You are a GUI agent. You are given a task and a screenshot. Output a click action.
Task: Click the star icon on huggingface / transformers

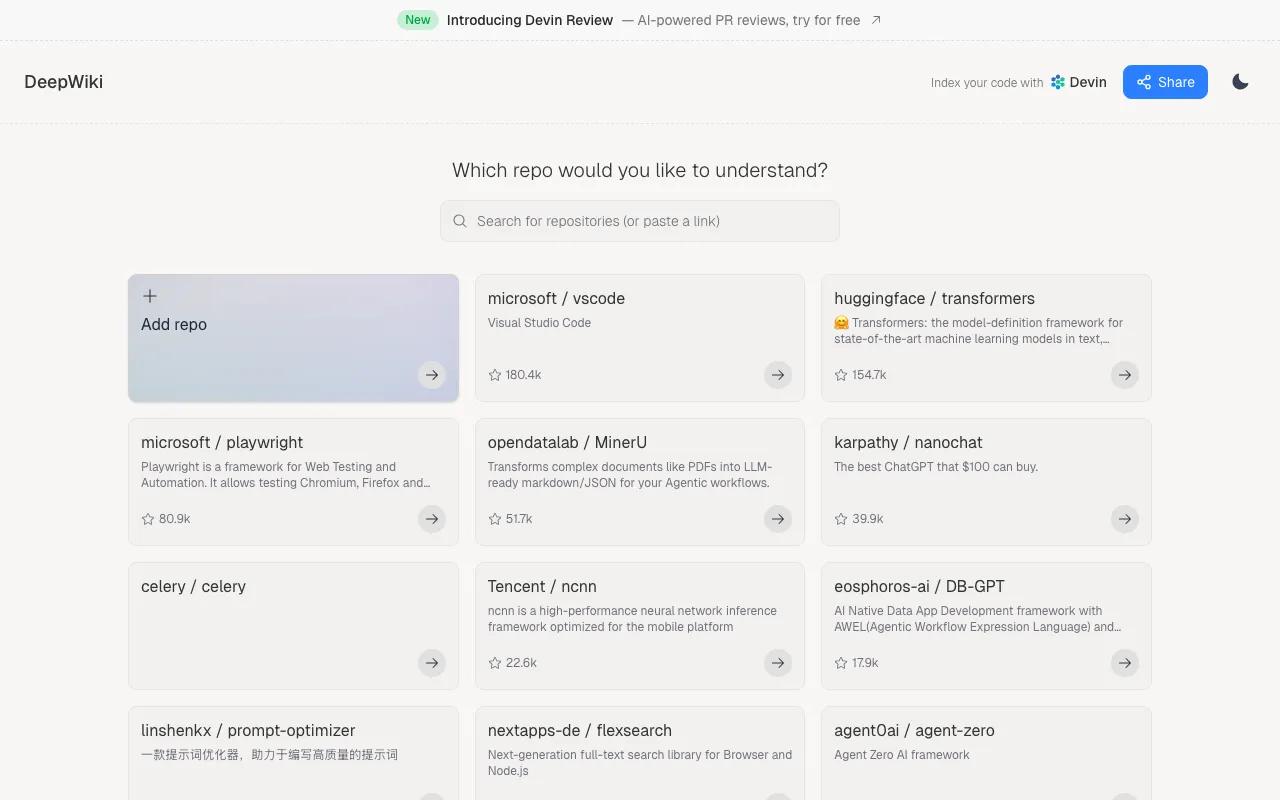click(841, 375)
